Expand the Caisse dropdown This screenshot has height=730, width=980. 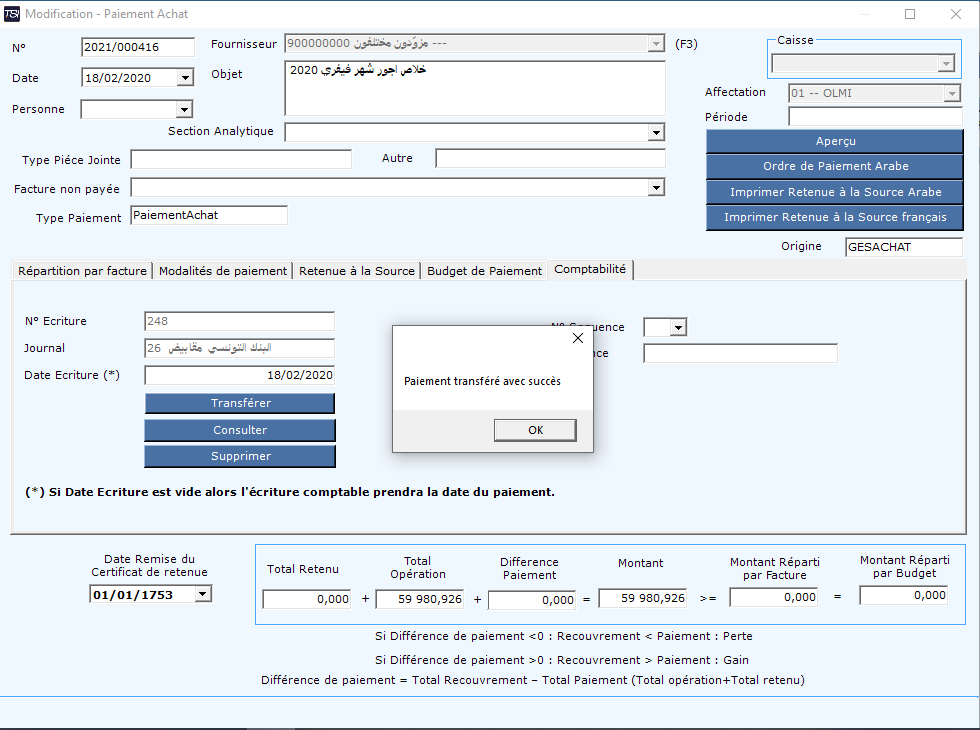pyautogui.click(x=946, y=63)
